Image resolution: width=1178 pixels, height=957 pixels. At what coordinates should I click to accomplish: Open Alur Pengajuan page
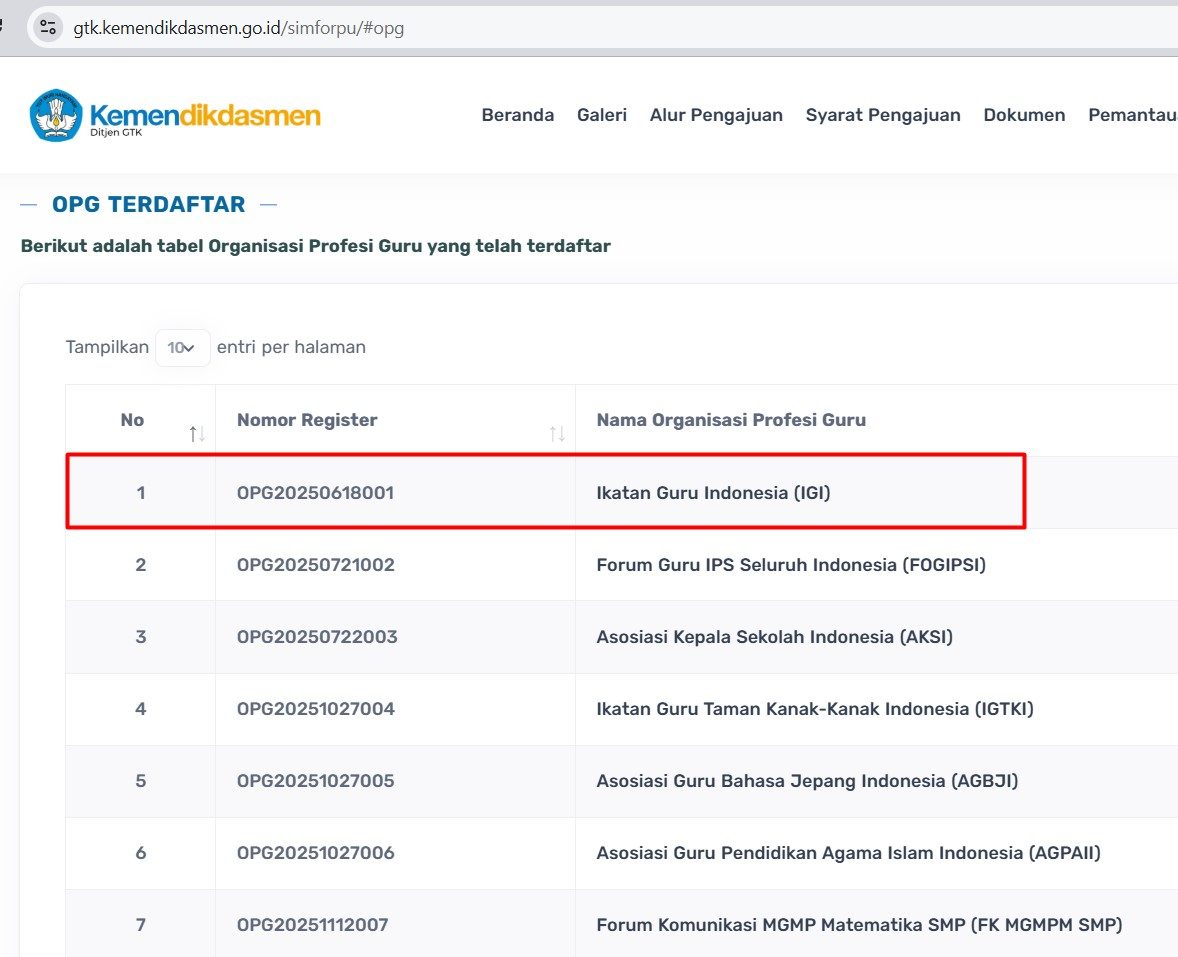click(x=716, y=115)
